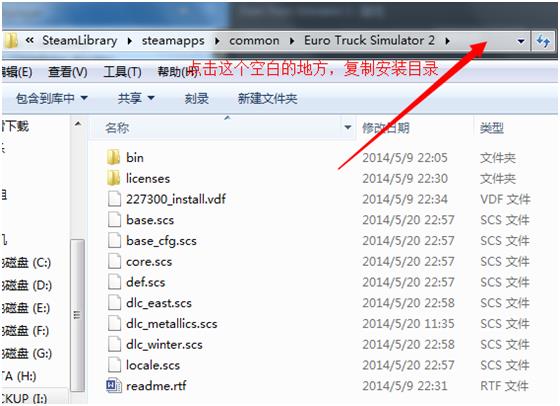Select the 磁盘 (D:) drive in sidebar
Viewport: 560px width, 406px height.
[26, 285]
